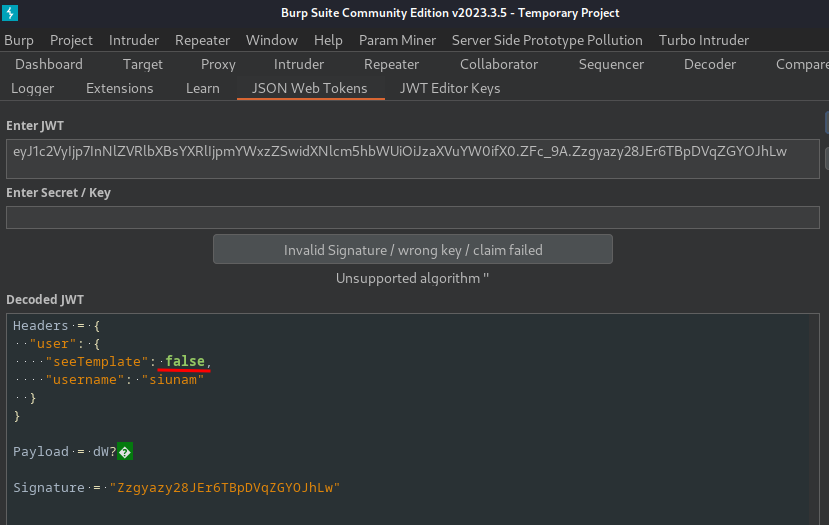This screenshot has height=525, width=829.
Task: Click the Unsupported algorithm message text
Action: click(x=412, y=278)
